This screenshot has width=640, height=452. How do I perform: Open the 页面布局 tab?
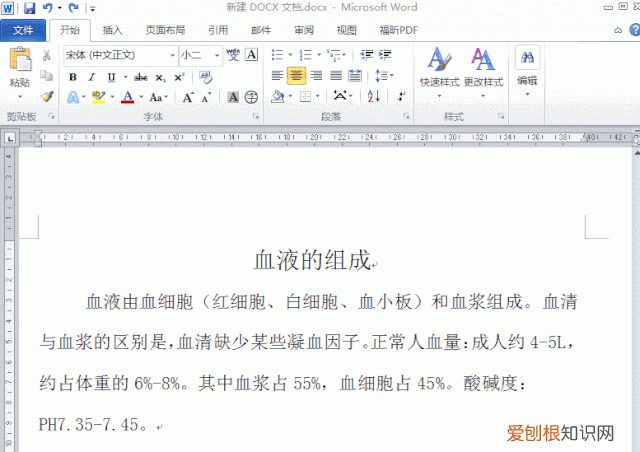[x=165, y=30]
